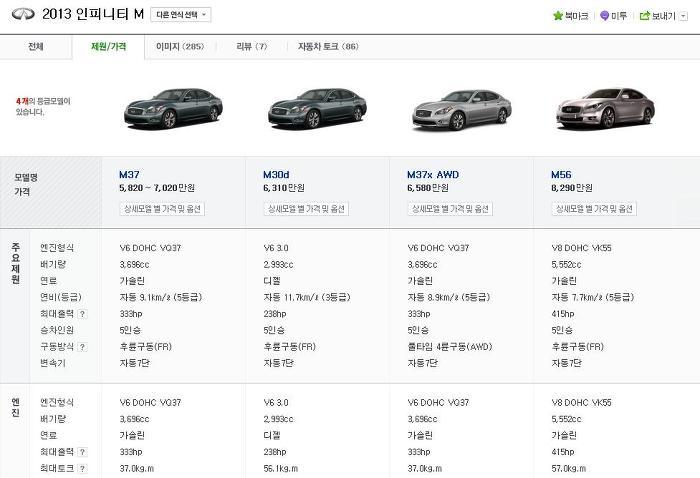Screen dimensions: 700x478
Task: Click M56 detailed price and options button
Action: point(594,209)
